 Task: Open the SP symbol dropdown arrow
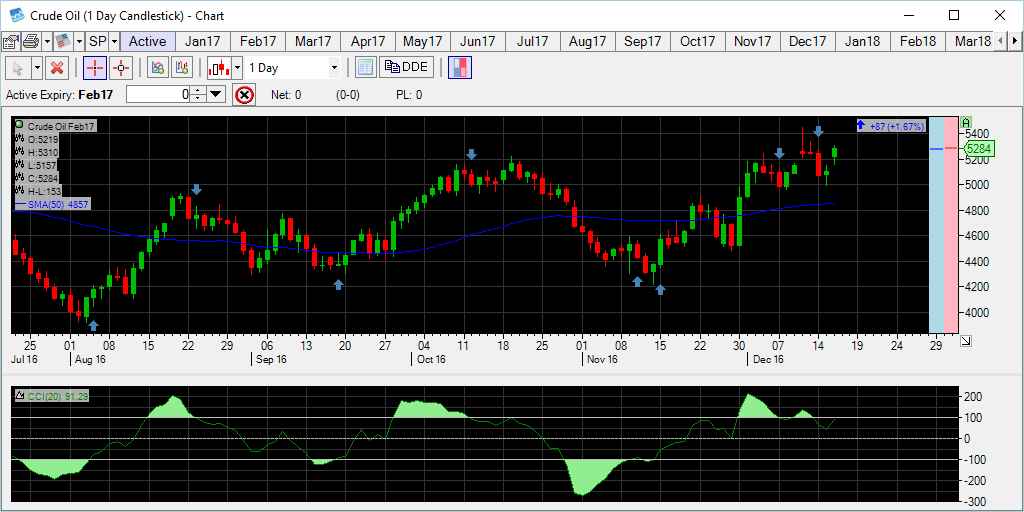click(x=114, y=41)
